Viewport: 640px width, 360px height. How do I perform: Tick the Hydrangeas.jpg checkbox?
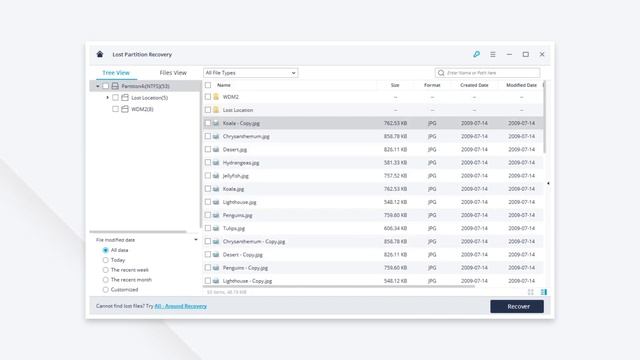pos(208,162)
